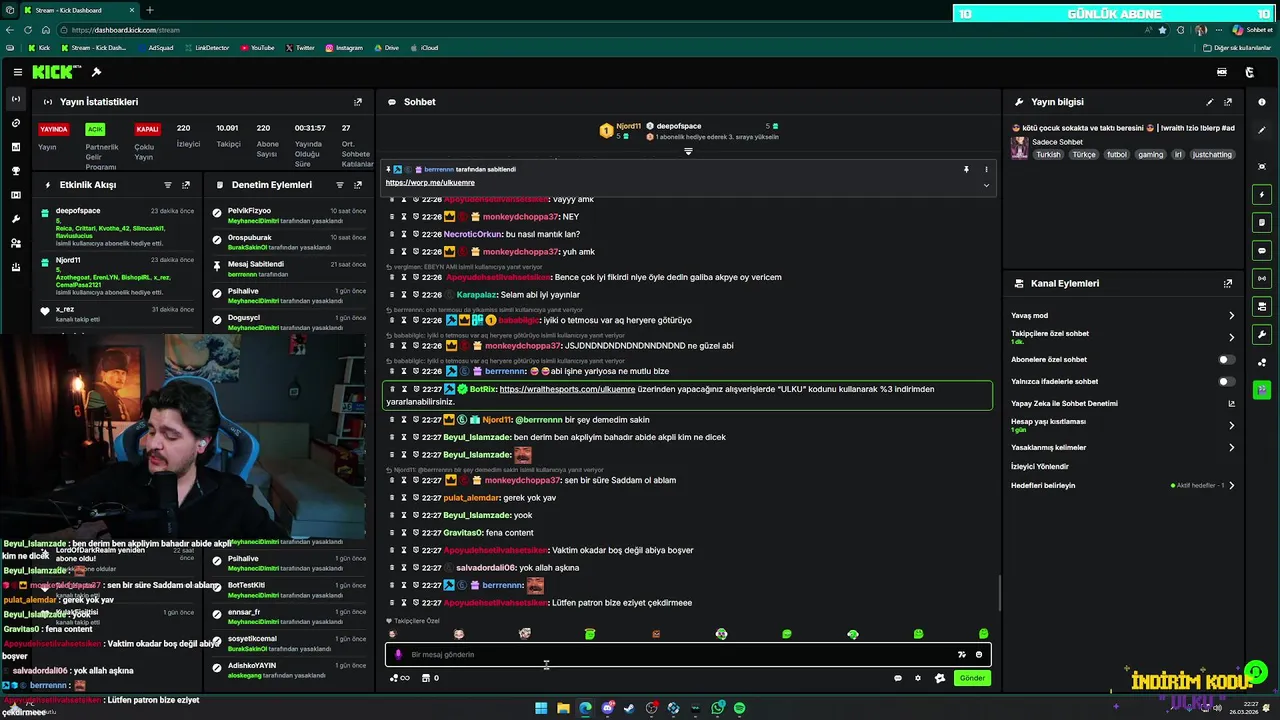Open the AdSquad bookmark
This screenshot has width=1280, height=720.
pos(155,48)
